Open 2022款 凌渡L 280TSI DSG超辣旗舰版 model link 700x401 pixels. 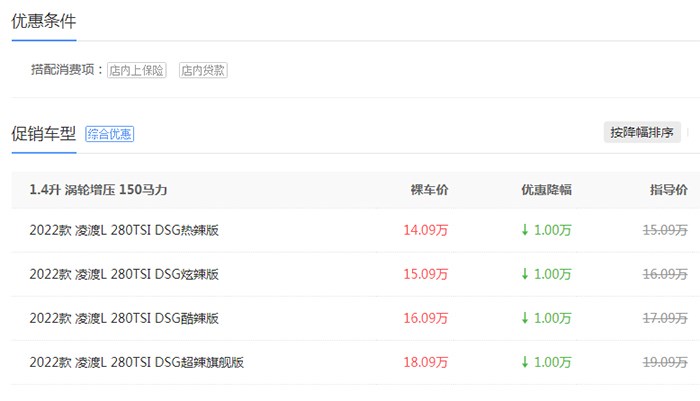[137, 362]
